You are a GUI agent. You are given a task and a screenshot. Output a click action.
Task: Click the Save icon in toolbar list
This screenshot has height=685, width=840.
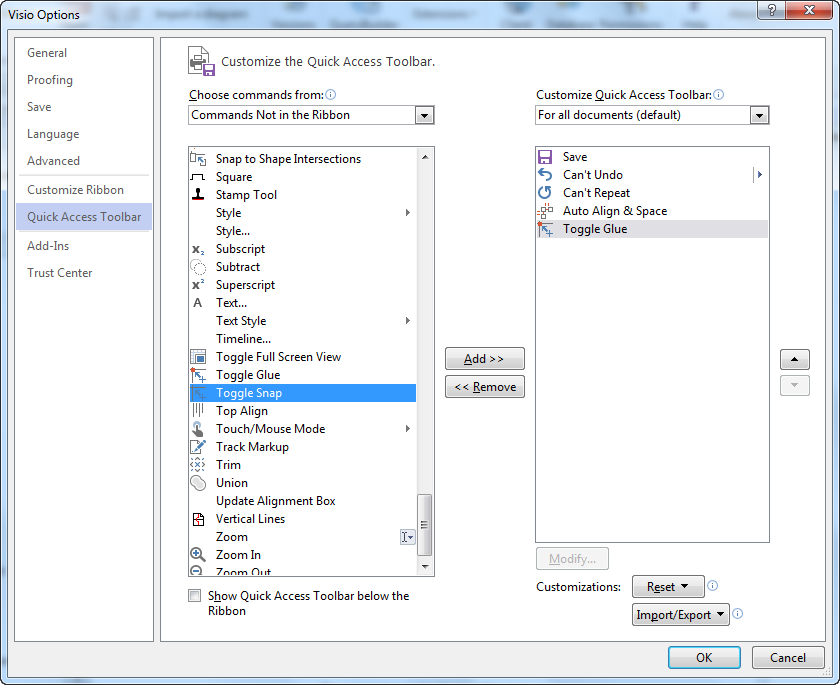pos(545,157)
